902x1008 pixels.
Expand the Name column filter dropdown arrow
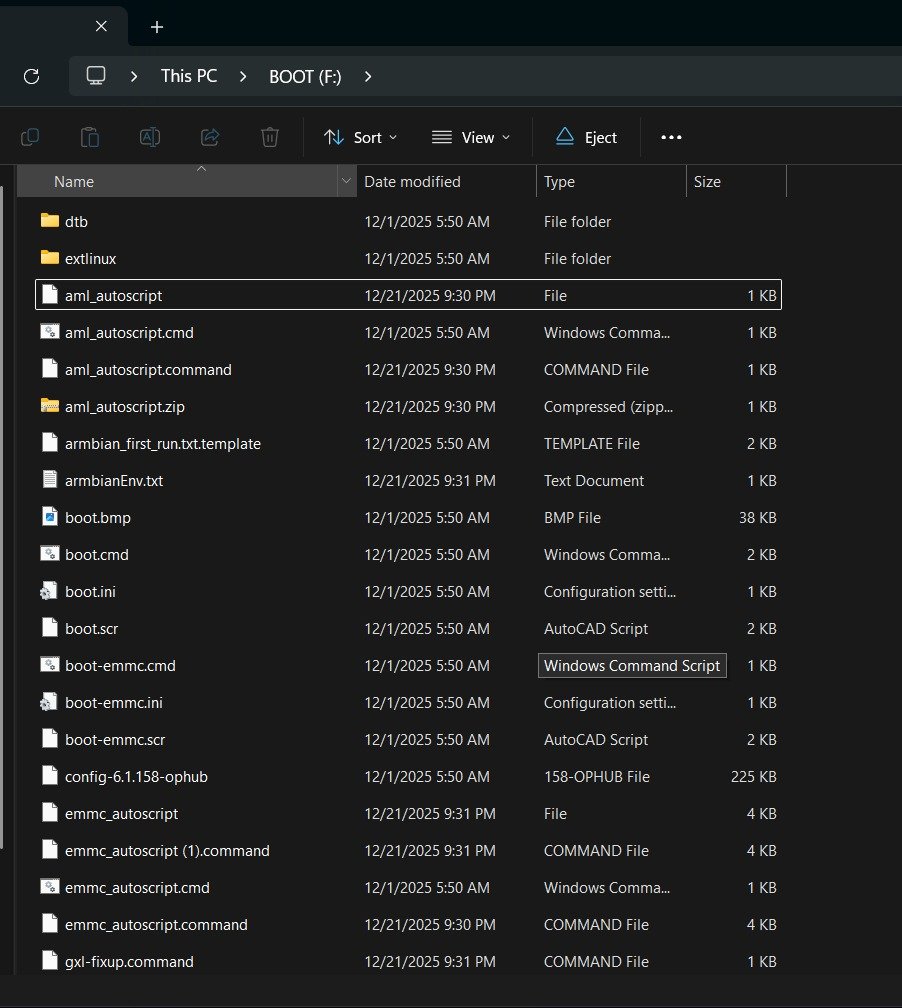(x=346, y=181)
